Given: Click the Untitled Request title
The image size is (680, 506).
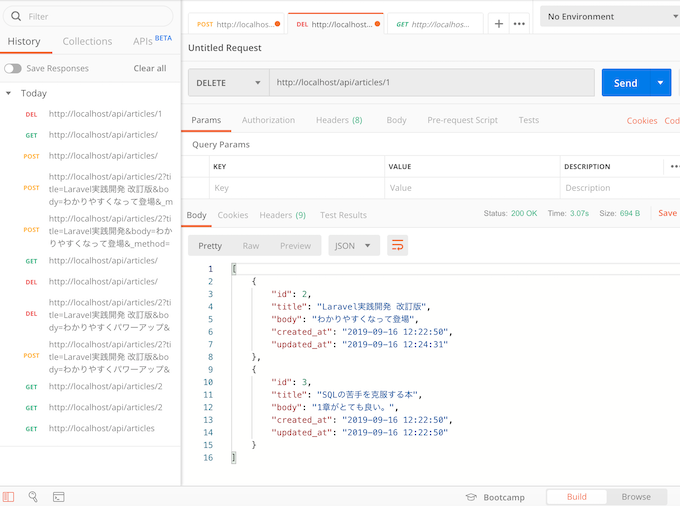Looking at the screenshot, I should pyautogui.click(x=225, y=48).
